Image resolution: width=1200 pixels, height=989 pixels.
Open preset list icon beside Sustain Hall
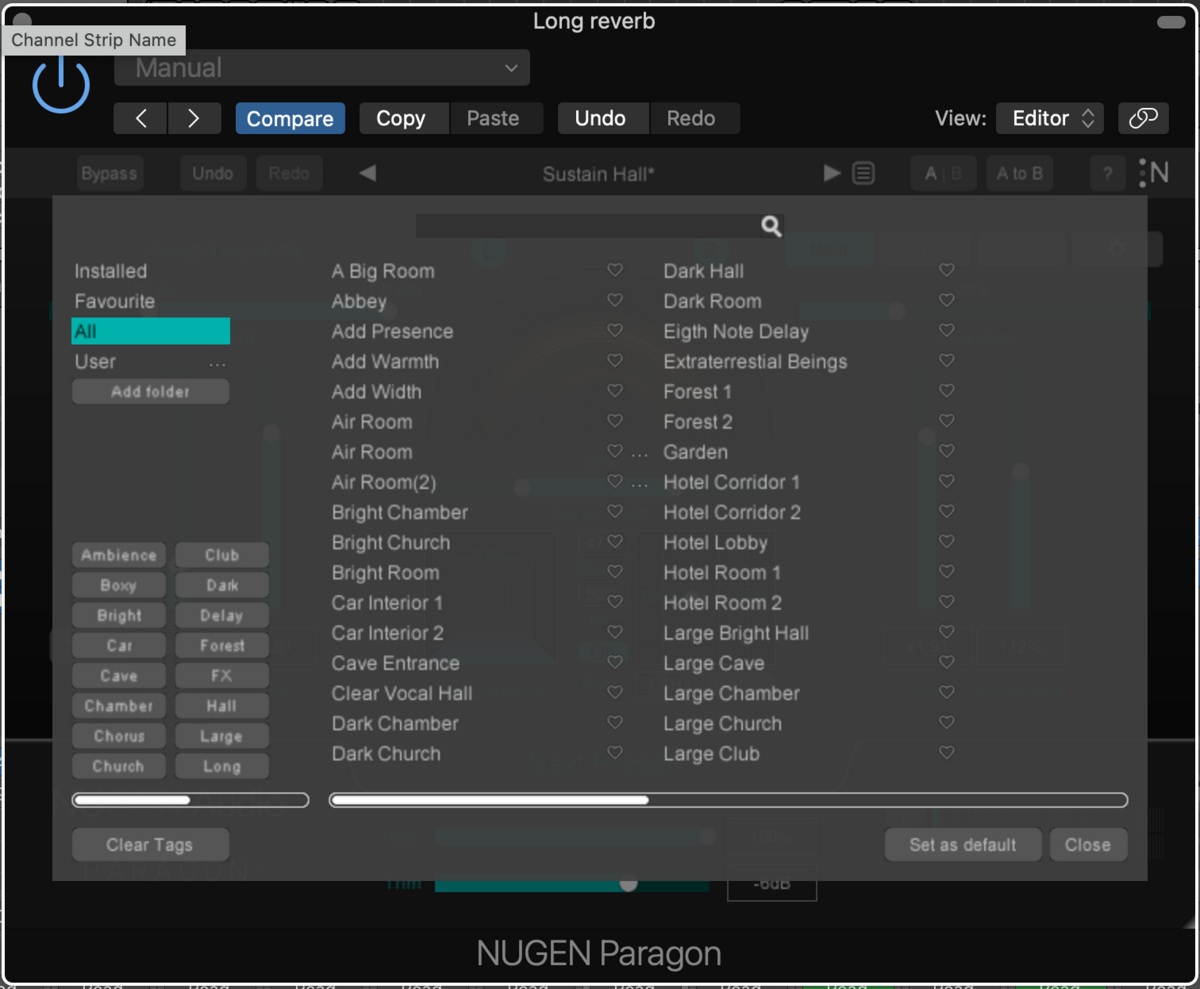(x=864, y=173)
